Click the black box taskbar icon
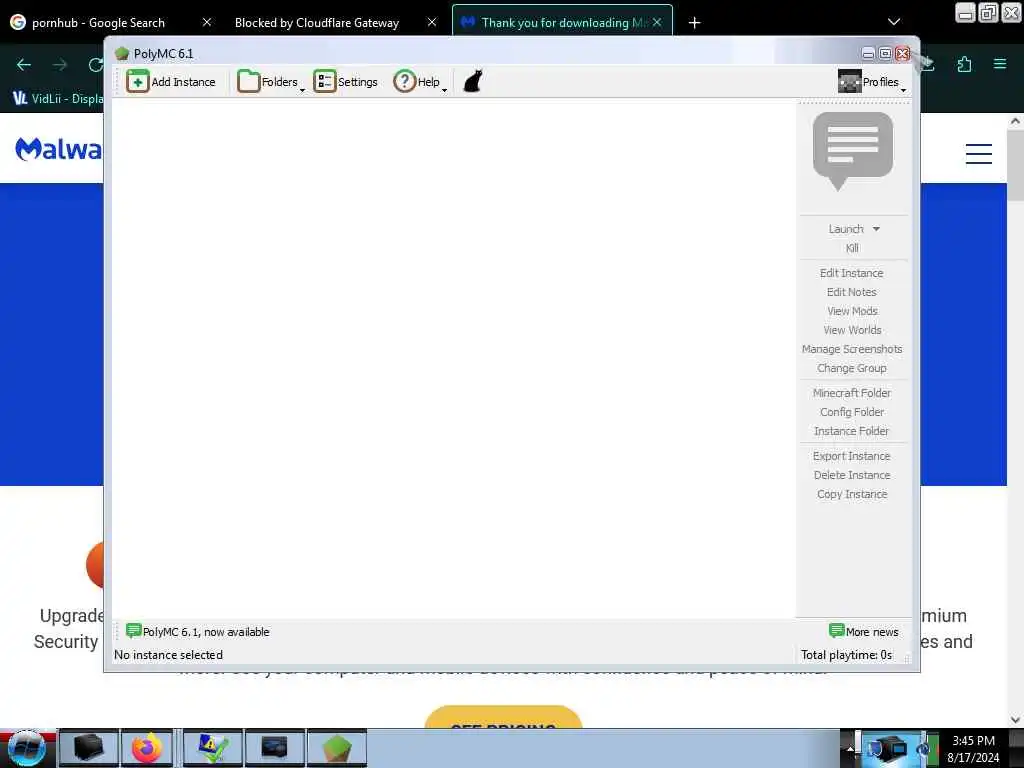This screenshot has width=1024, height=768. (x=89, y=748)
